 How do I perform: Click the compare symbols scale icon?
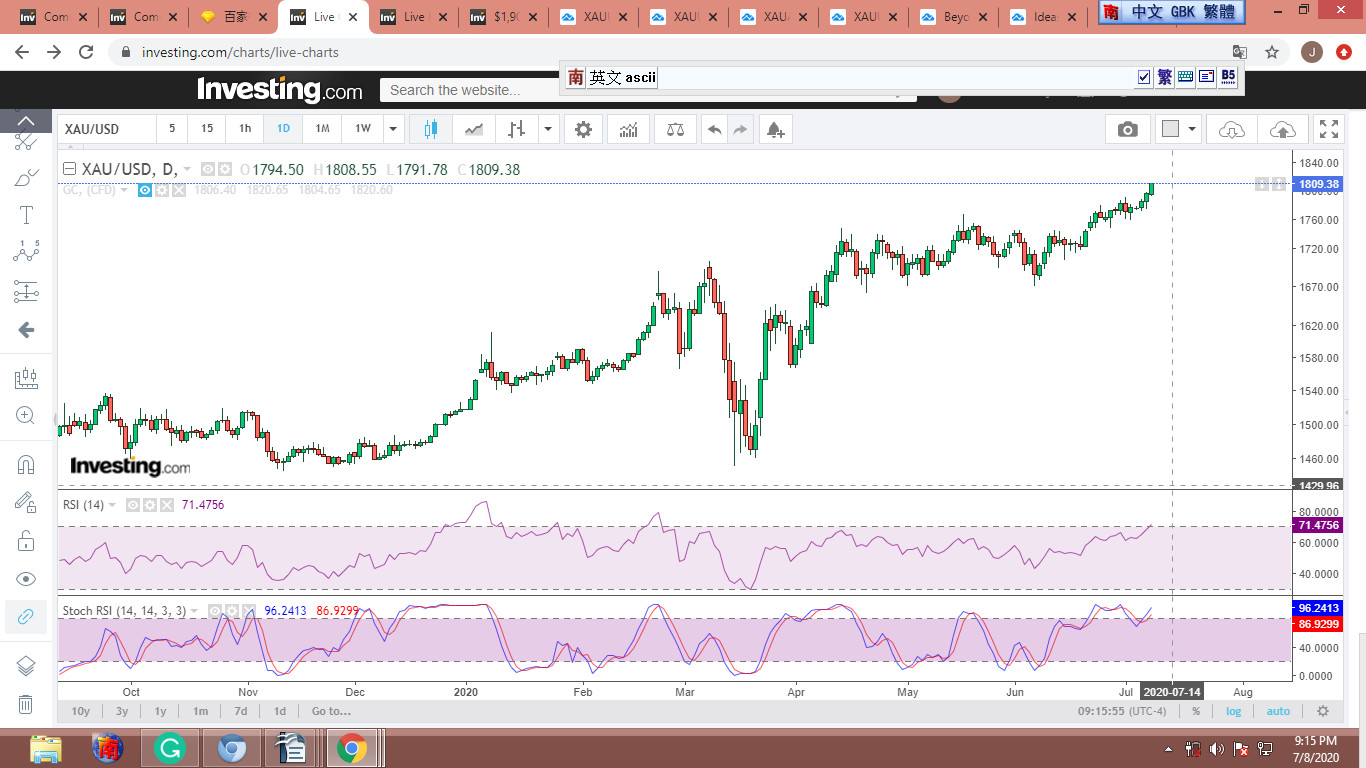point(675,129)
